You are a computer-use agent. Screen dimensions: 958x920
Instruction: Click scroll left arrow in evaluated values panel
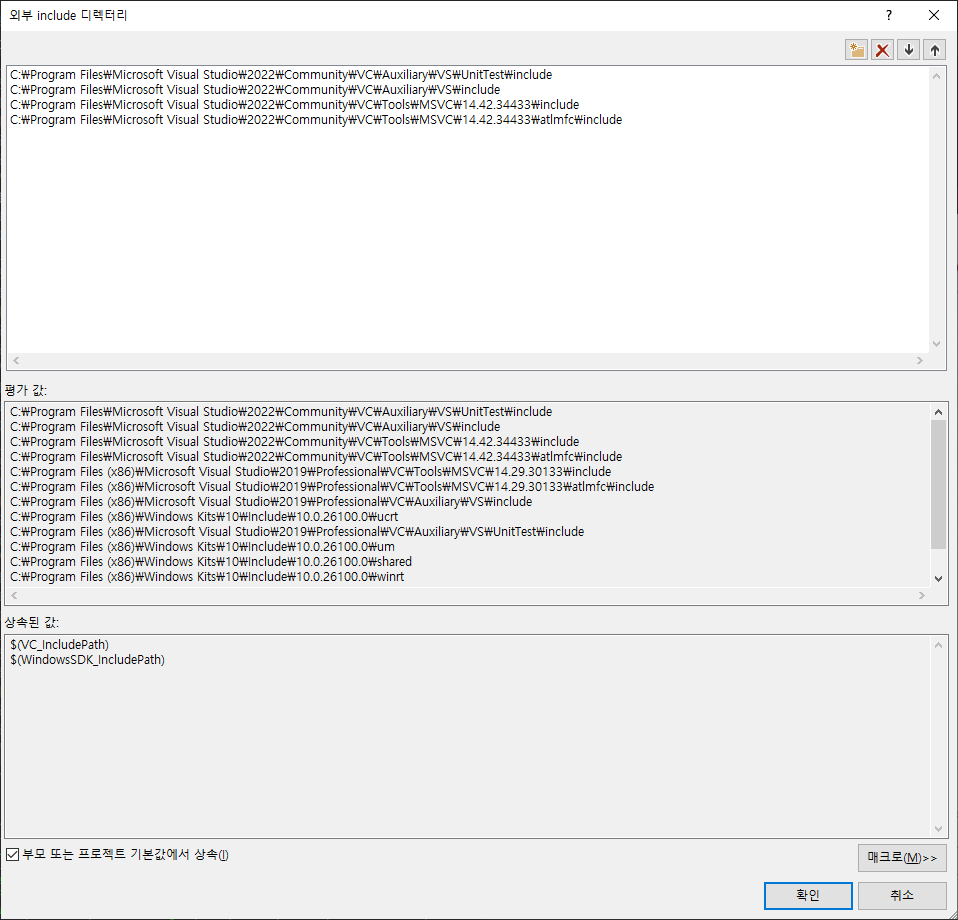(15, 595)
